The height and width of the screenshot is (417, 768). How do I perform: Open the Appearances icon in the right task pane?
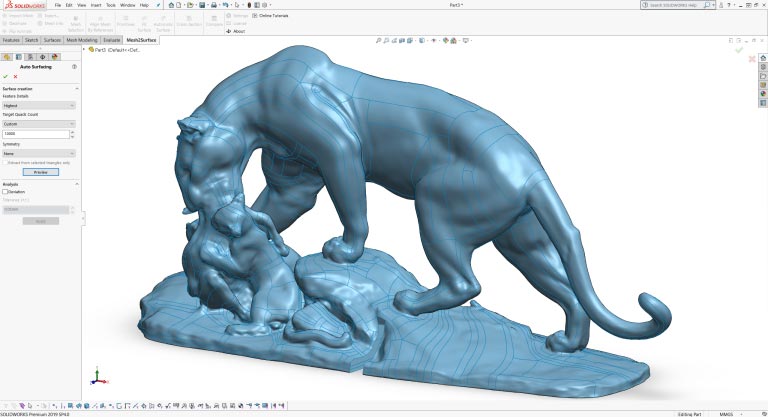[x=763, y=94]
